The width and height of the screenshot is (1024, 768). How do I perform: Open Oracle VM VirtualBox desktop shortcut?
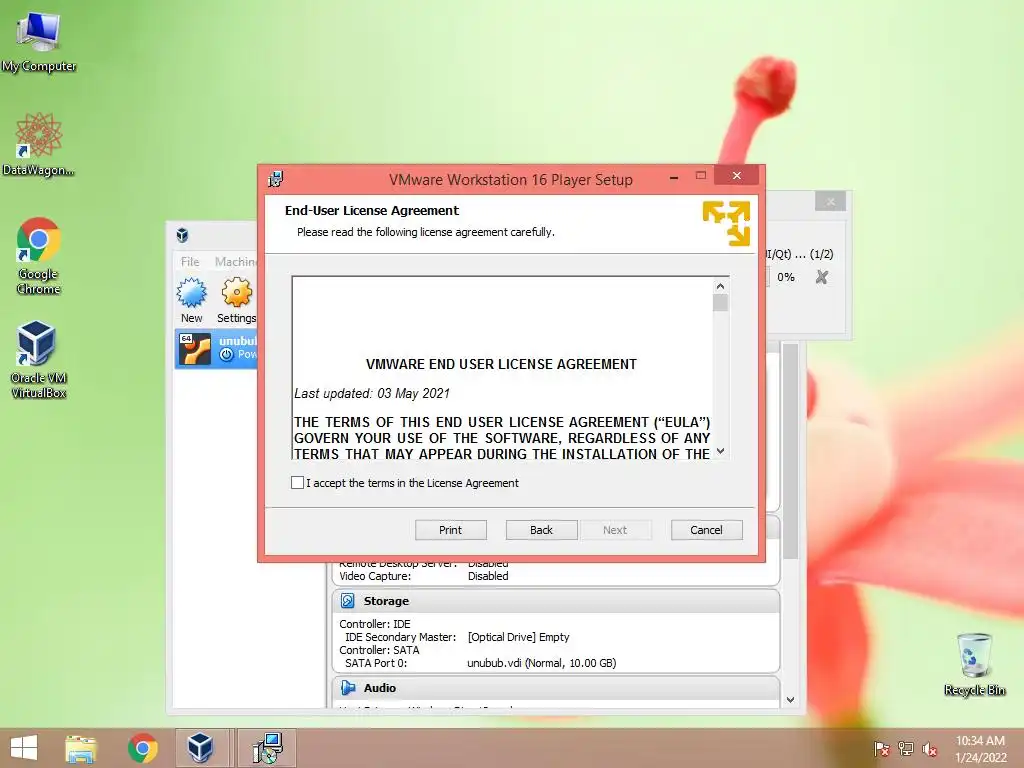39,359
